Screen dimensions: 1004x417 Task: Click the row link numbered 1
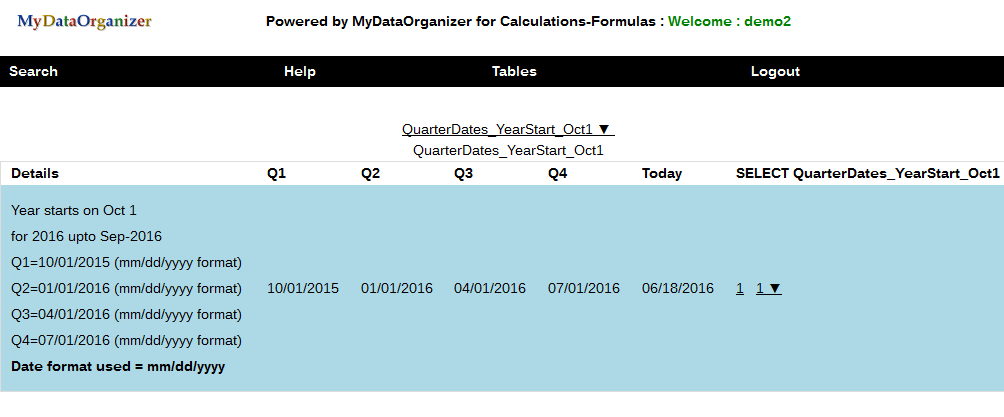740,288
